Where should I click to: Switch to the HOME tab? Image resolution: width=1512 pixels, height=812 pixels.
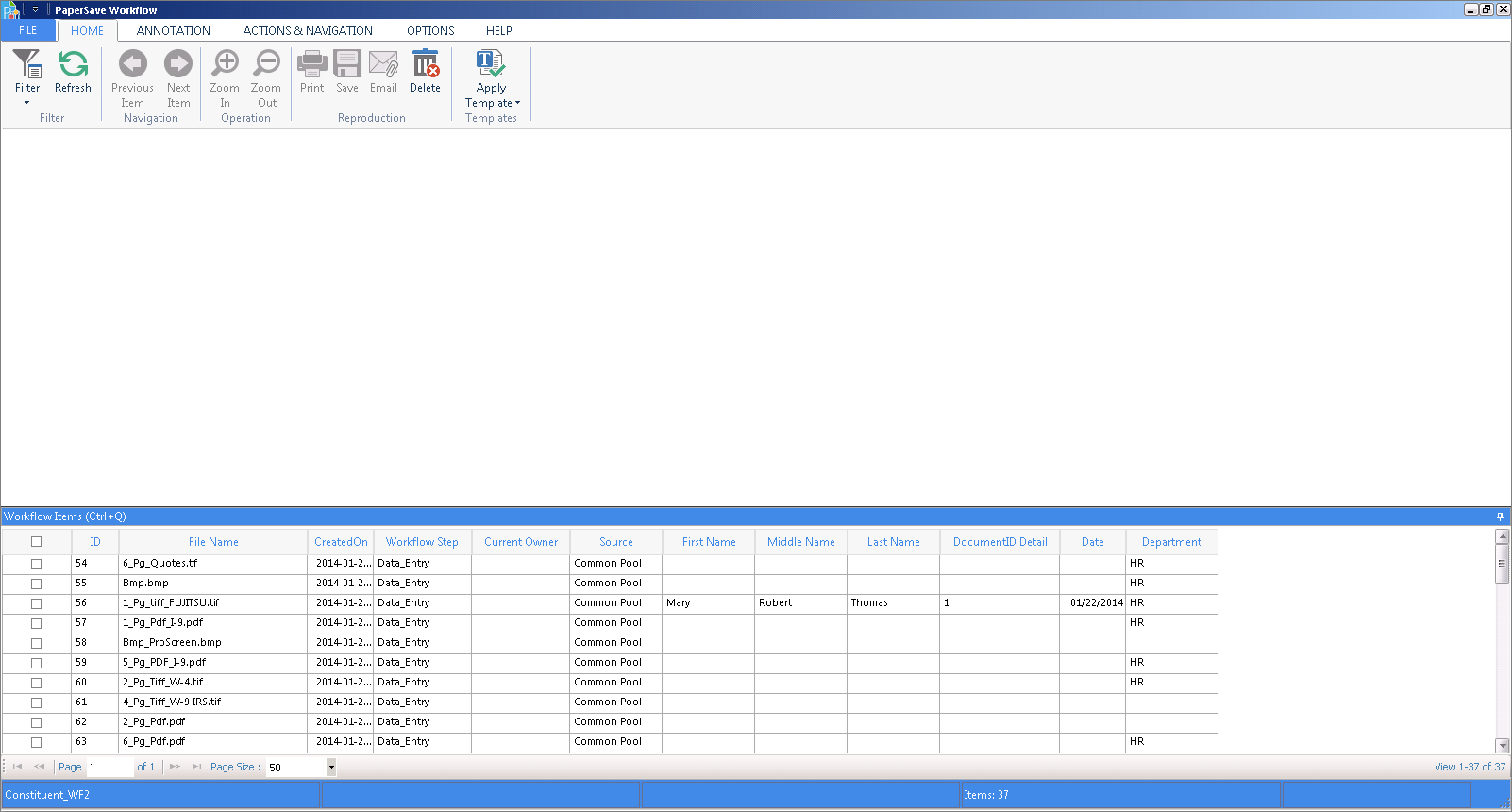pyautogui.click(x=87, y=30)
